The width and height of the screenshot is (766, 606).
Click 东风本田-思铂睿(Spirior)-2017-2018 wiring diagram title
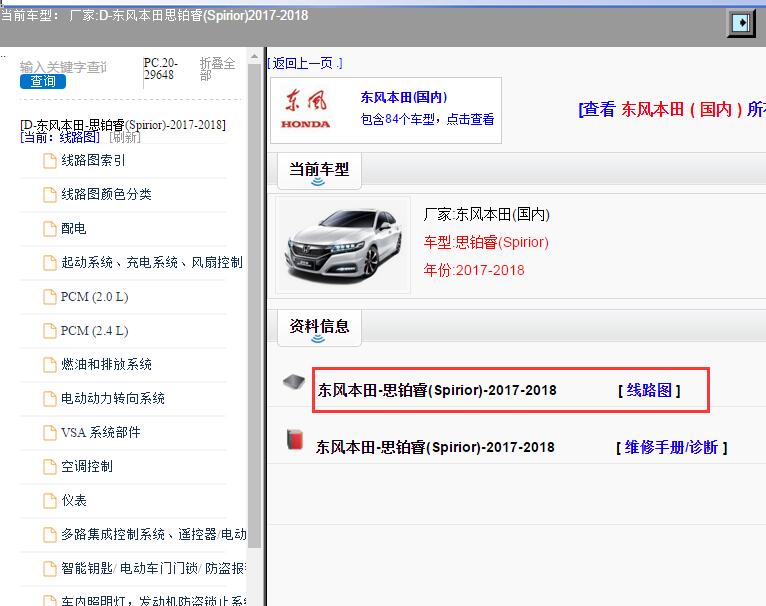pyautogui.click(x=437, y=390)
